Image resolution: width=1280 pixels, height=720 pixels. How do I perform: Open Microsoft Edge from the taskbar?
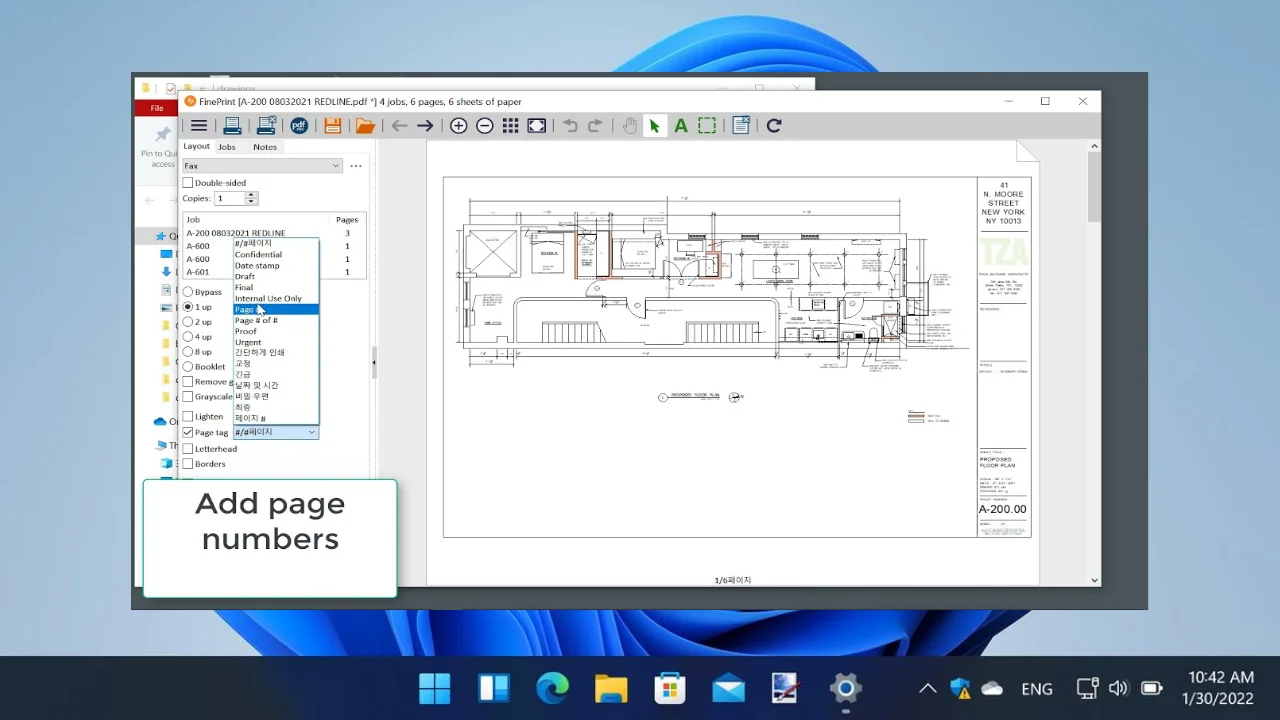(552, 688)
